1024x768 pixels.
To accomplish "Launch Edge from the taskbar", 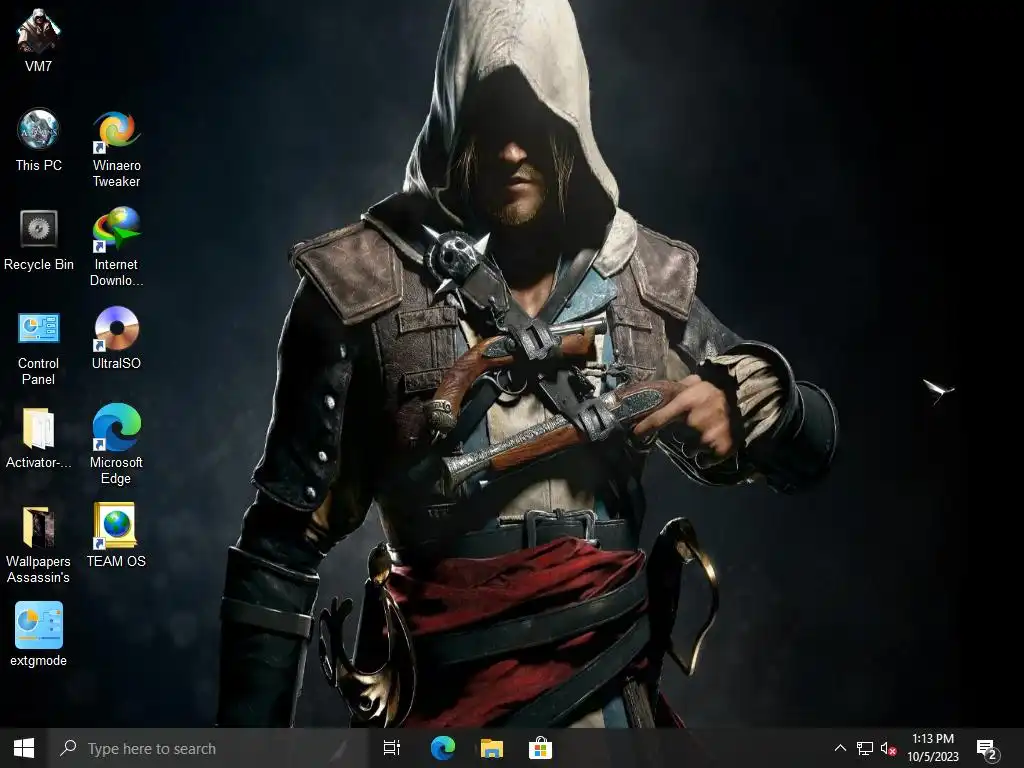I will coord(443,748).
